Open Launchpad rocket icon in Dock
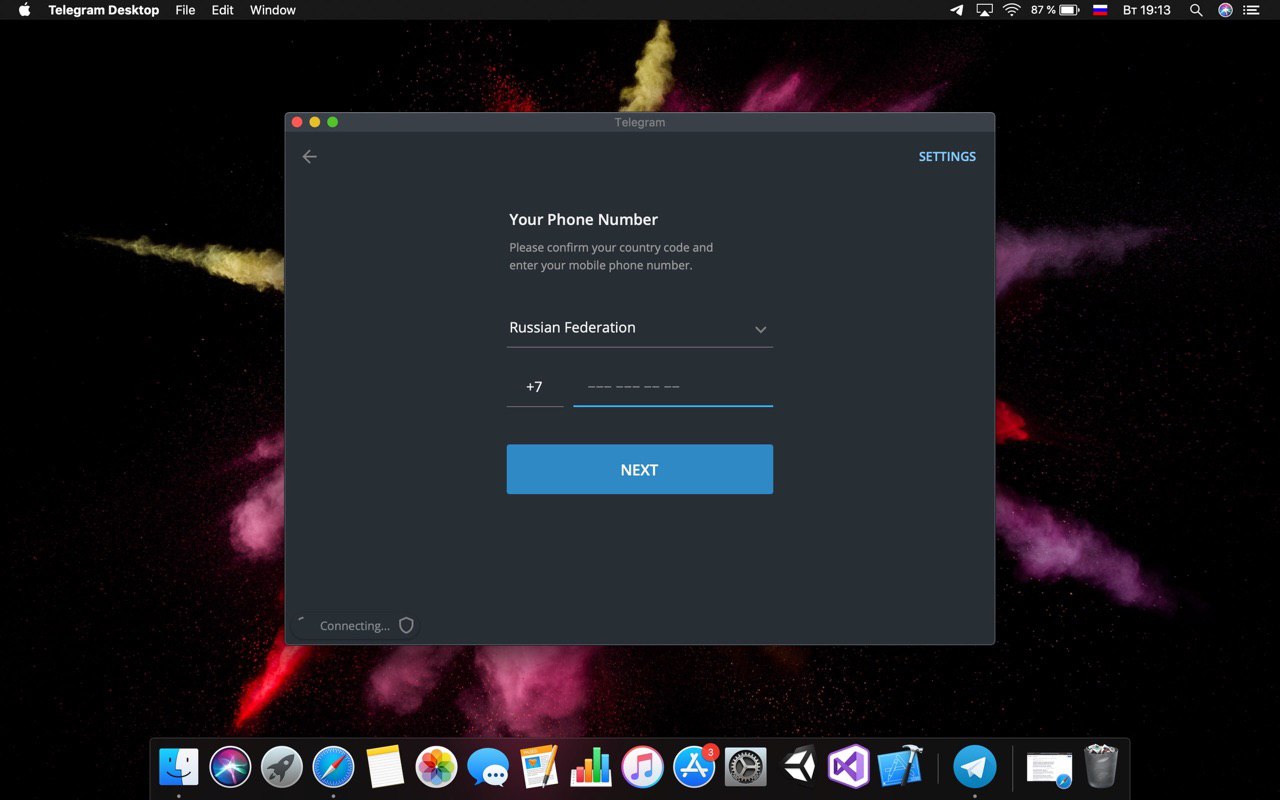 click(x=282, y=767)
